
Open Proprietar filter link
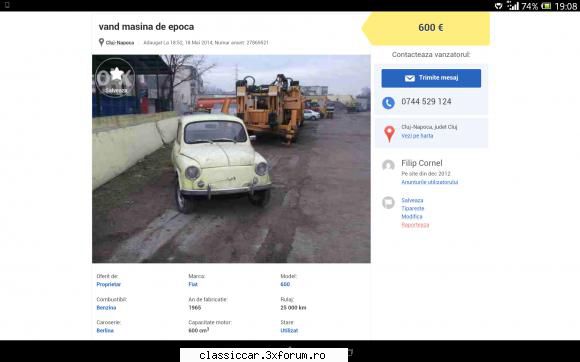coord(108,284)
